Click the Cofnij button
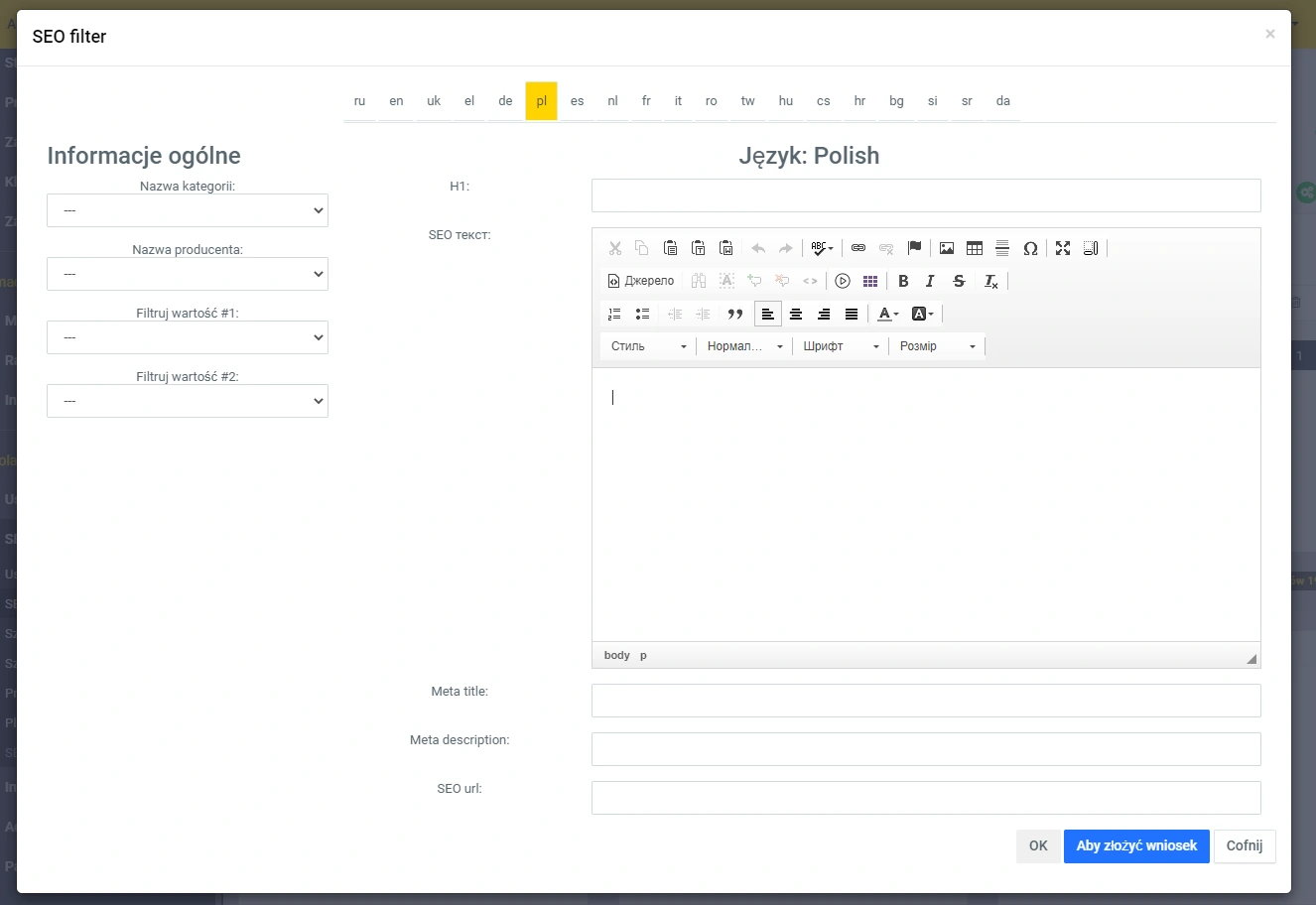Image resolution: width=1316 pixels, height=905 pixels. [1244, 846]
